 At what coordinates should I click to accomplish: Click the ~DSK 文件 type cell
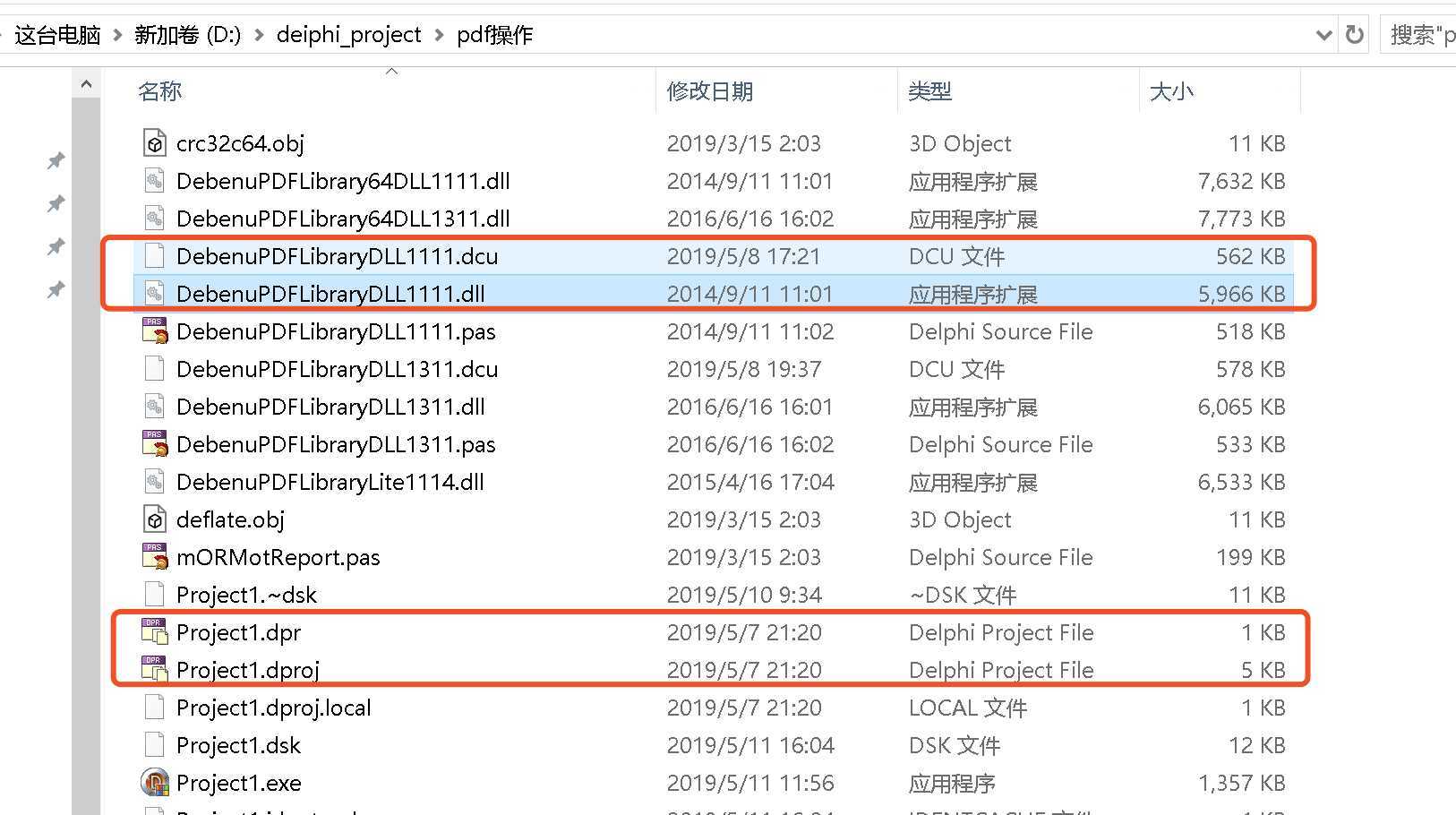(963, 595)
